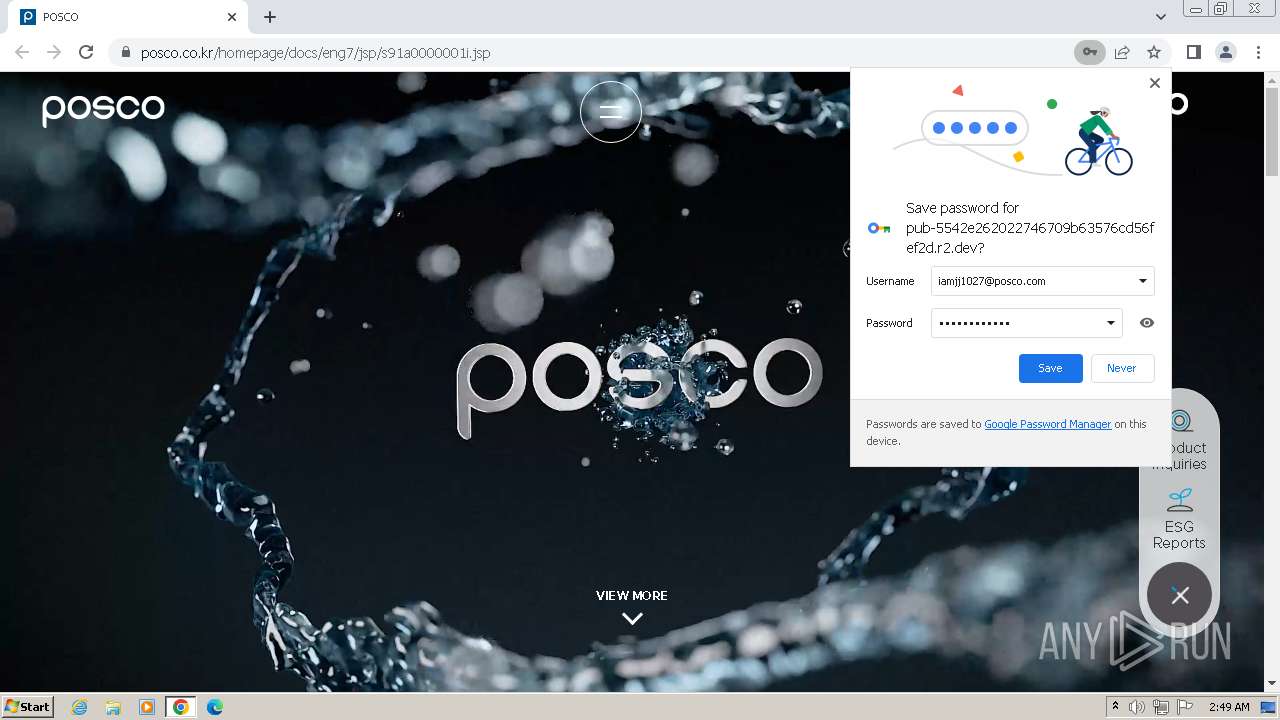Open the volume control in system tray
The image size is (1280, 720).
tap(1137, 707)
